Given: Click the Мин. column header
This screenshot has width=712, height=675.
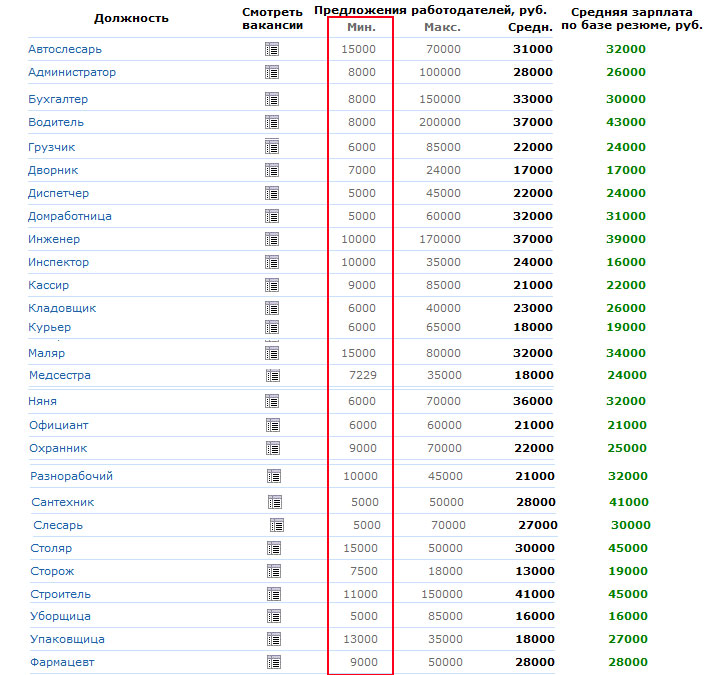Looking at the screenshot, I should [360, 27].
